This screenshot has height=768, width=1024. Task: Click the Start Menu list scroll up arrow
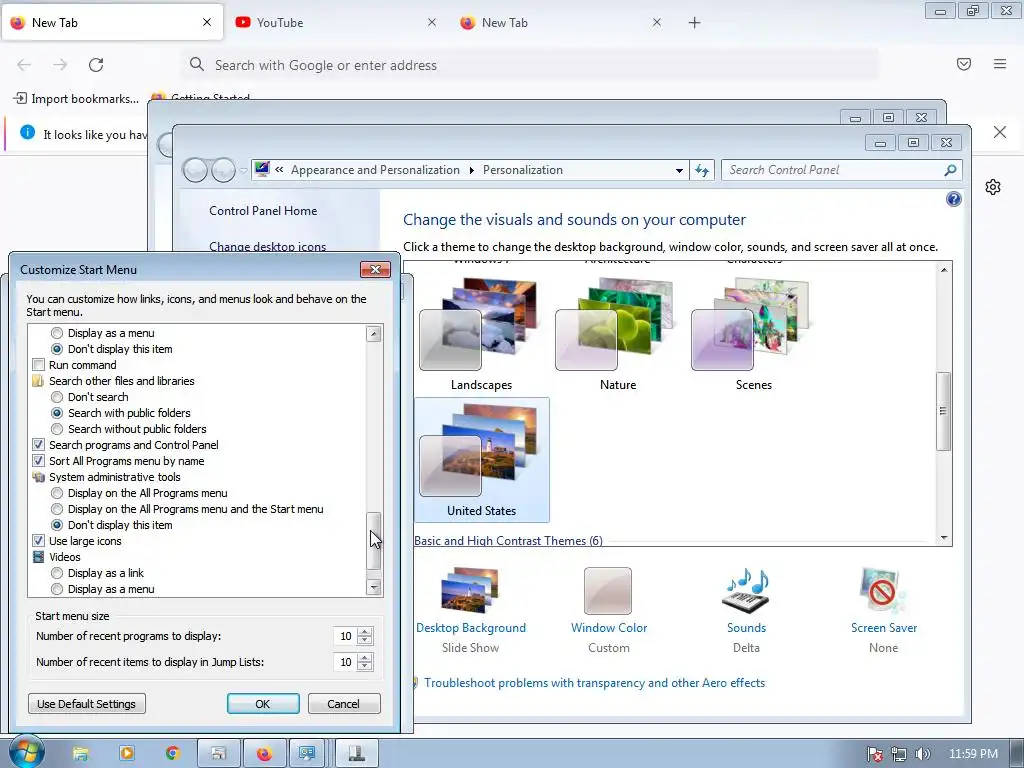tap(374, 334)
